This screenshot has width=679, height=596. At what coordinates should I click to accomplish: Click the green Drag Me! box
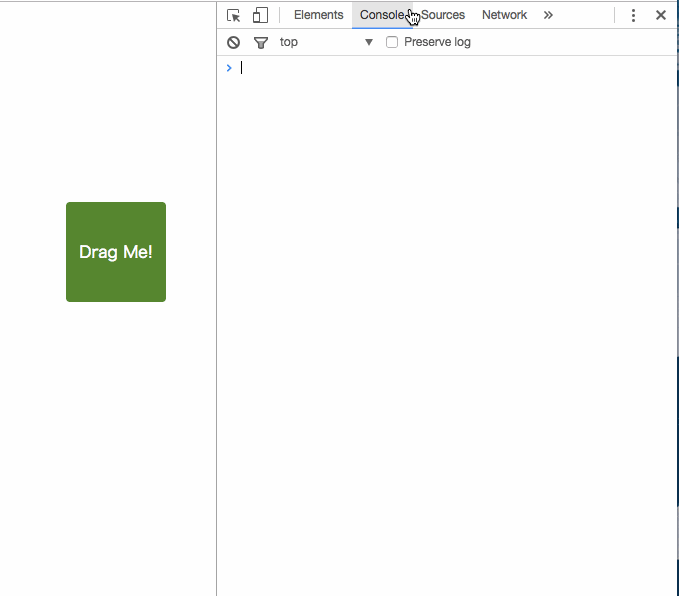point(116,252)
